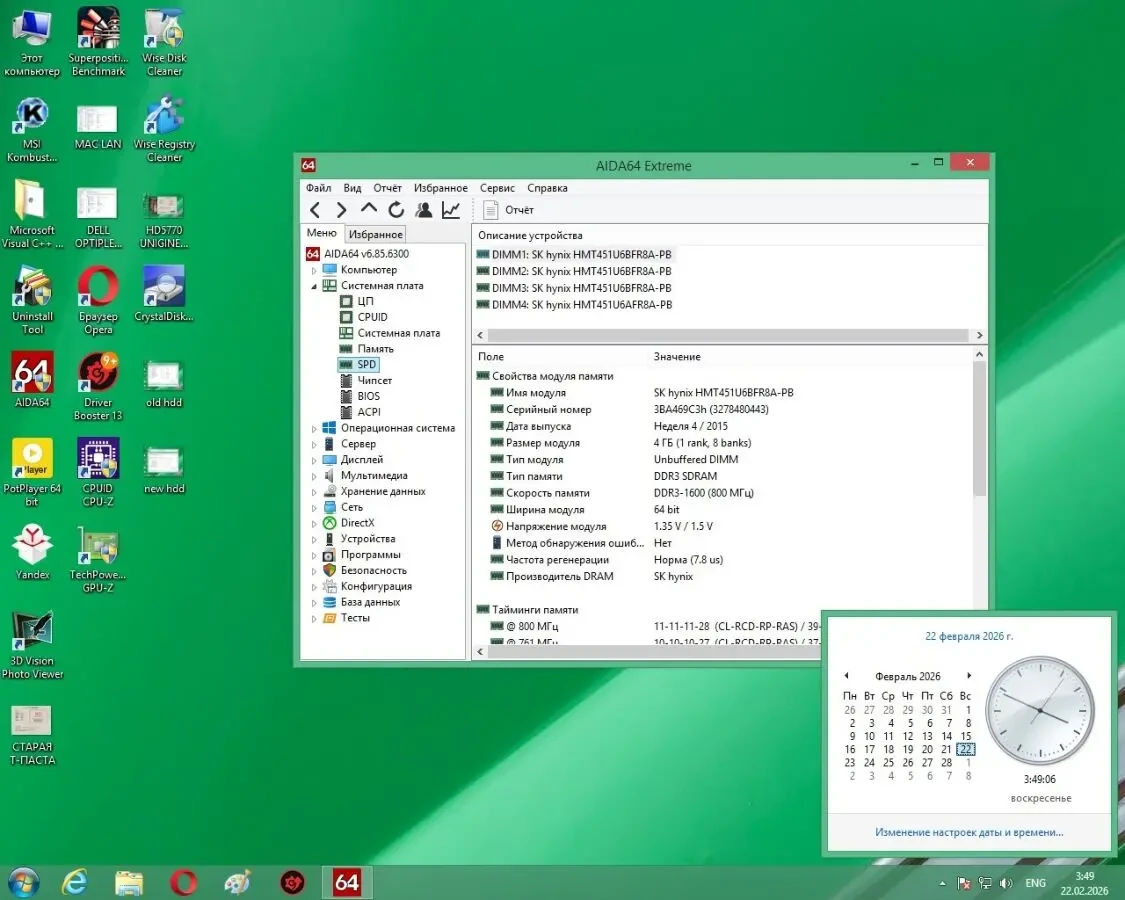Open date and time settings link
Screen dimensions: 1125x900
[969, 833]
